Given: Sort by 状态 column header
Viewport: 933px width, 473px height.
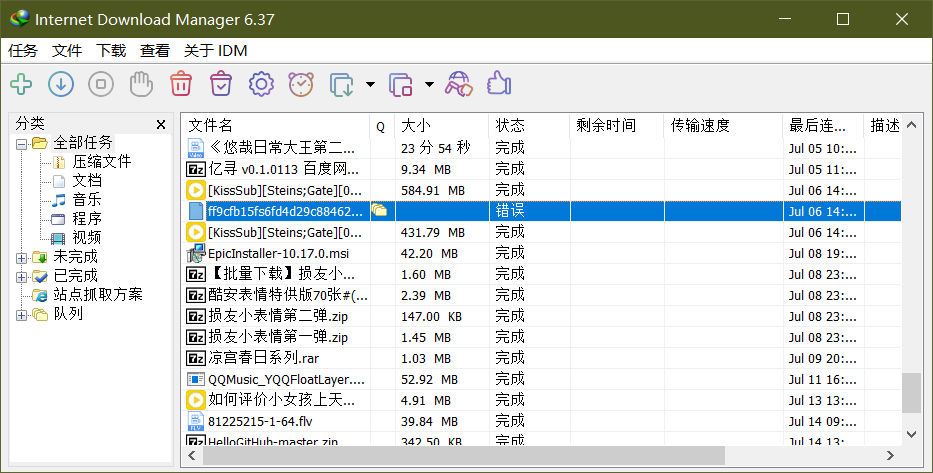Looking at the screenshot, I should pos(530,126).
